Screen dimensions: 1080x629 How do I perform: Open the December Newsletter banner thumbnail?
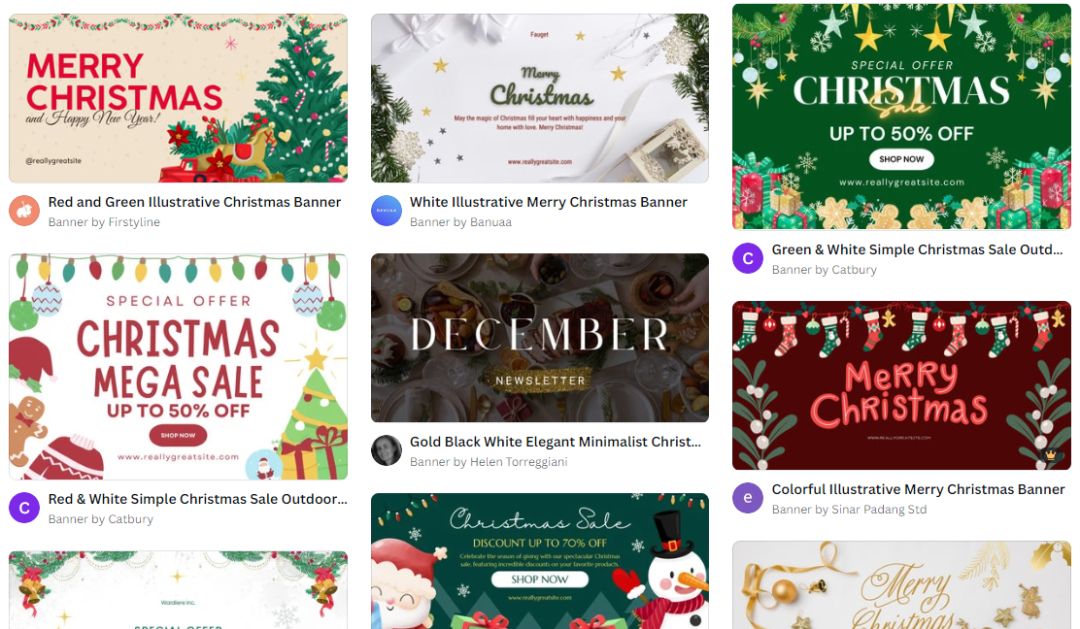(540, 338)
